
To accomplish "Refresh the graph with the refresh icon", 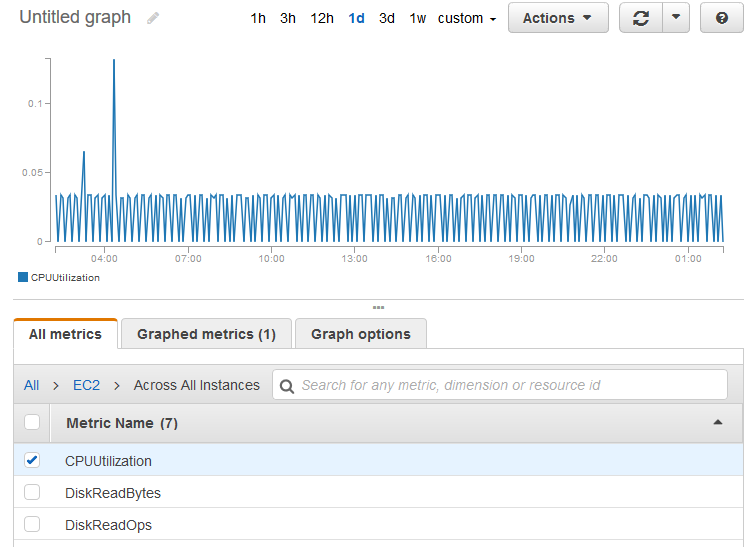I will pyautogui.click(x=640, y=18).
